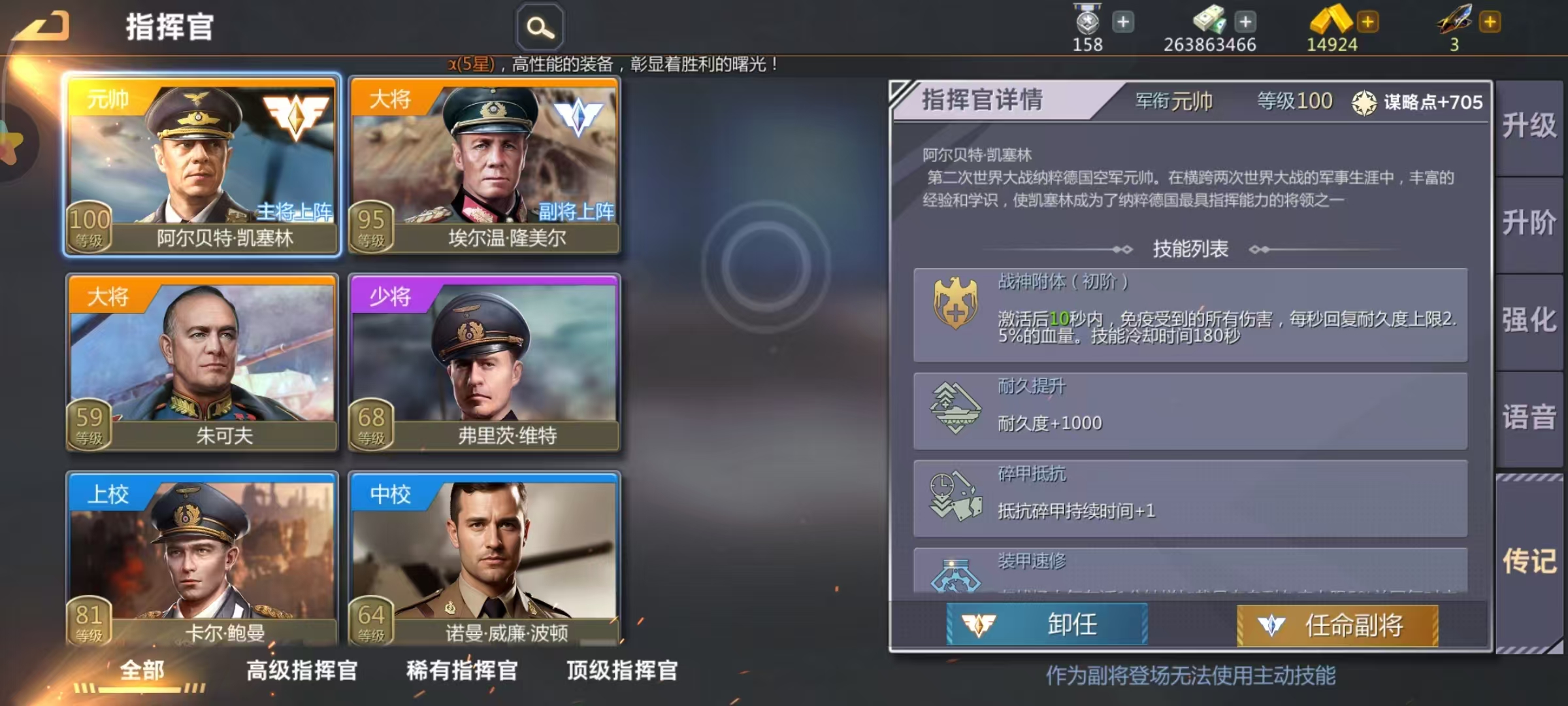Screen dimensions: 1568x706
Task: Switch to 顶级指挥官 tab
Action: click(622, 670)
